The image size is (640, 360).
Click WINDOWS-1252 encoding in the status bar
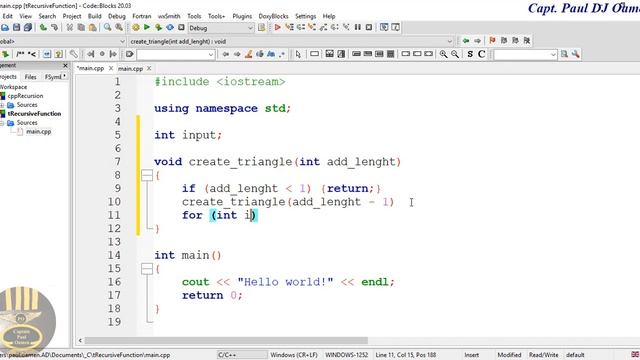click(346, 355)
